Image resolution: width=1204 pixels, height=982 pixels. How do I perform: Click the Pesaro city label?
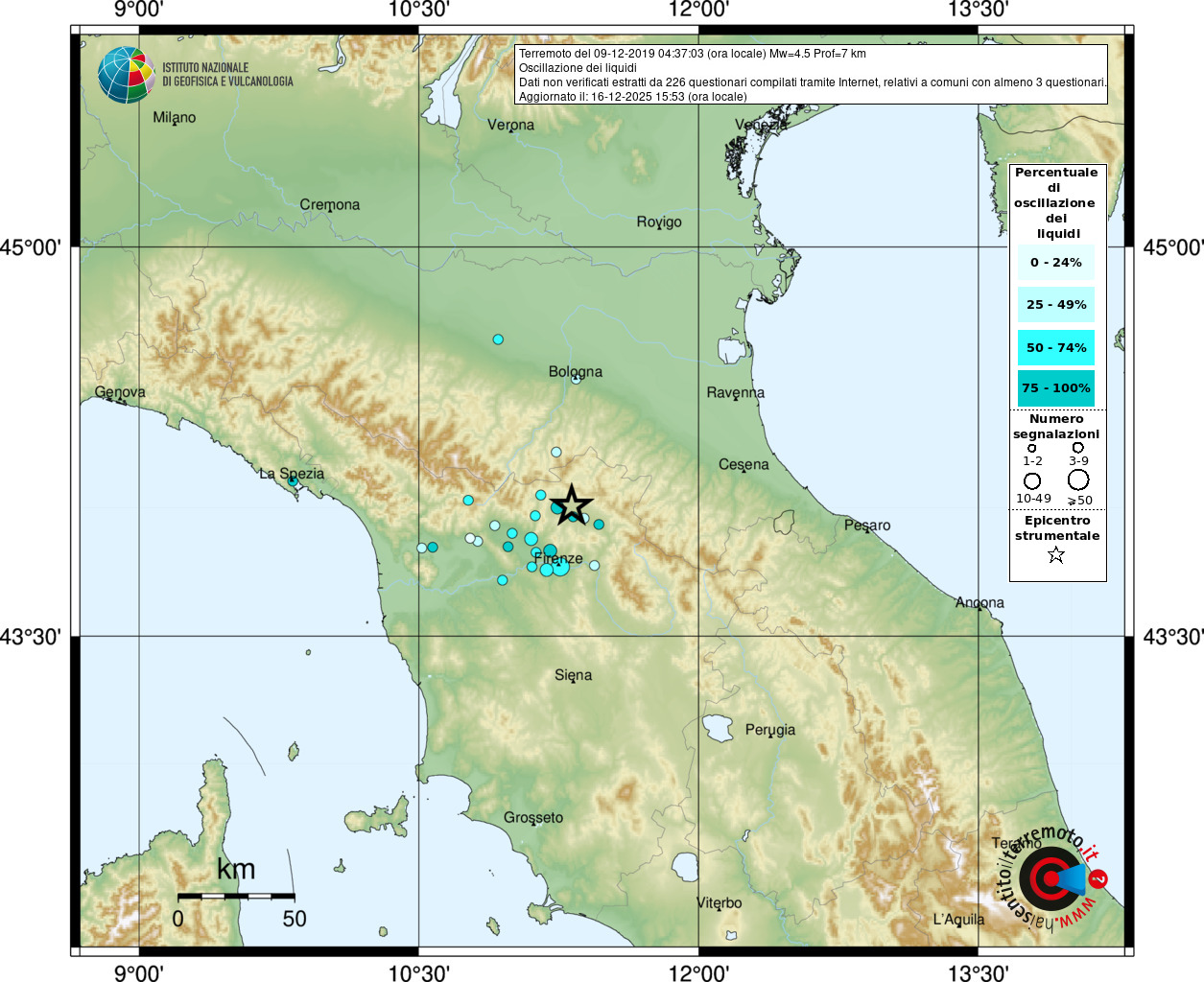coord(867,526)
